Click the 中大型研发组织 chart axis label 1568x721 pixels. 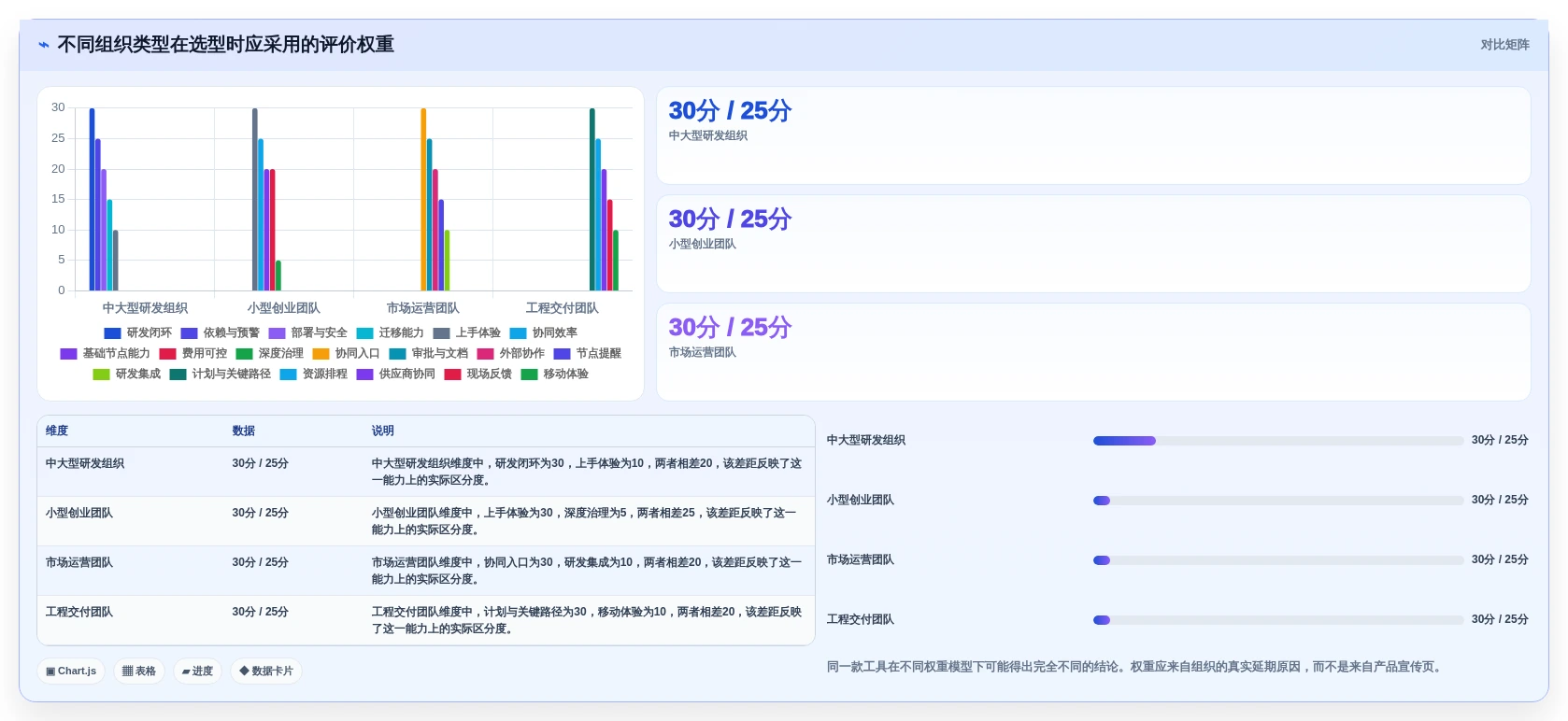point(145,307)
